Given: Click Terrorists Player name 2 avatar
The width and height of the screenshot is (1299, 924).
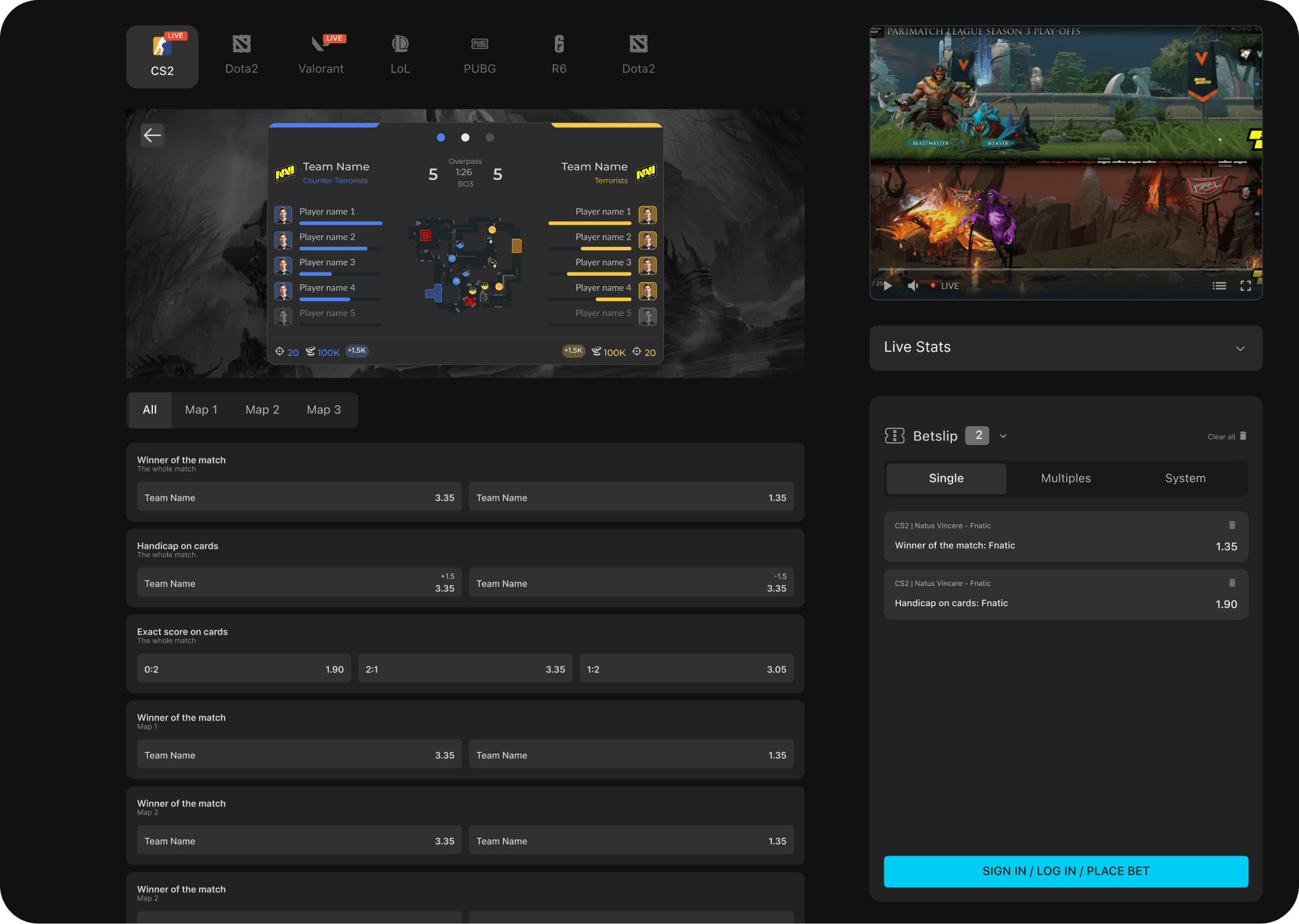Looking at the screenshot, I should [647, 240].
